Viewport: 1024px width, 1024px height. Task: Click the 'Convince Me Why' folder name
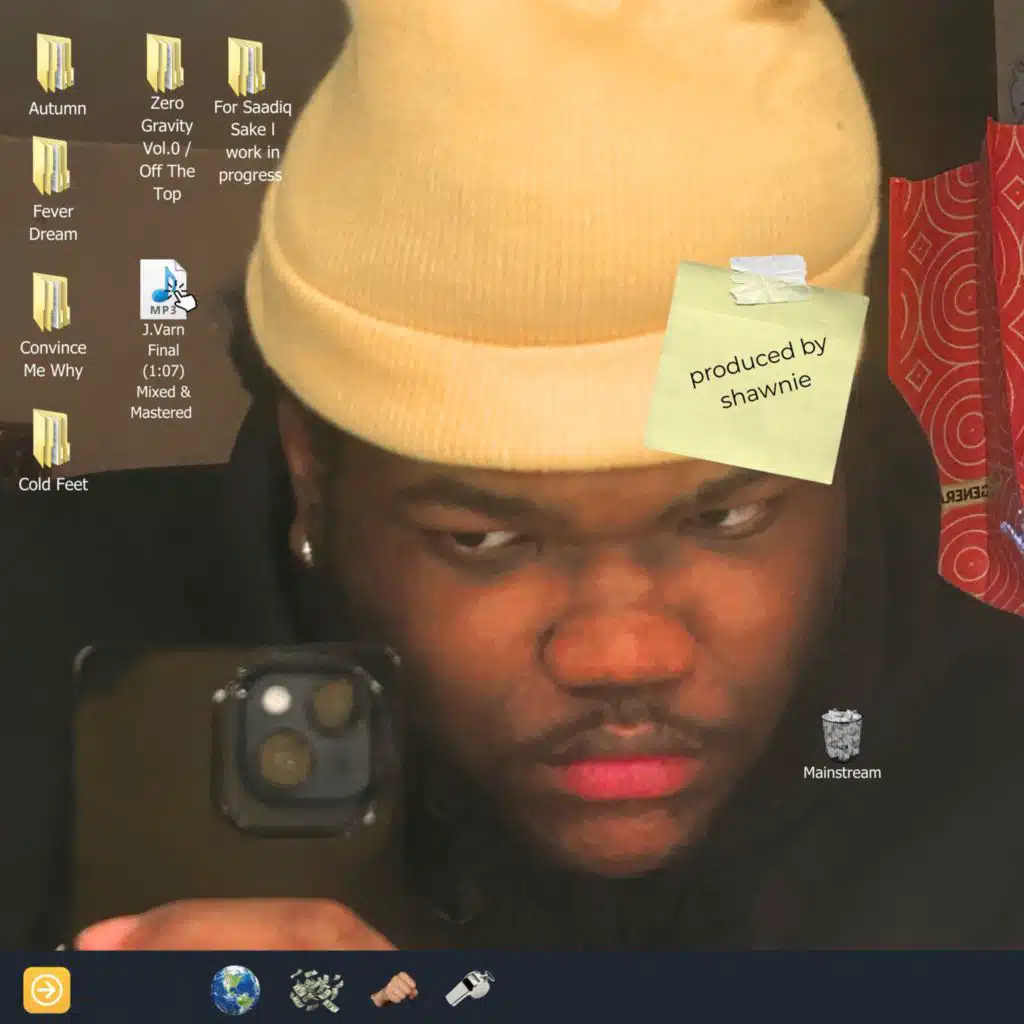(53, 359)
